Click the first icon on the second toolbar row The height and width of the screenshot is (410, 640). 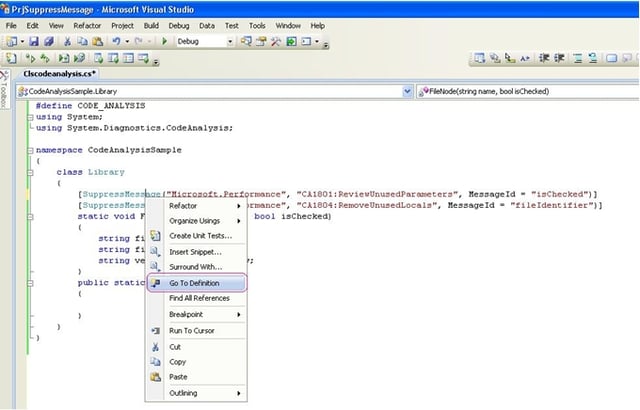tap(11, 58)
